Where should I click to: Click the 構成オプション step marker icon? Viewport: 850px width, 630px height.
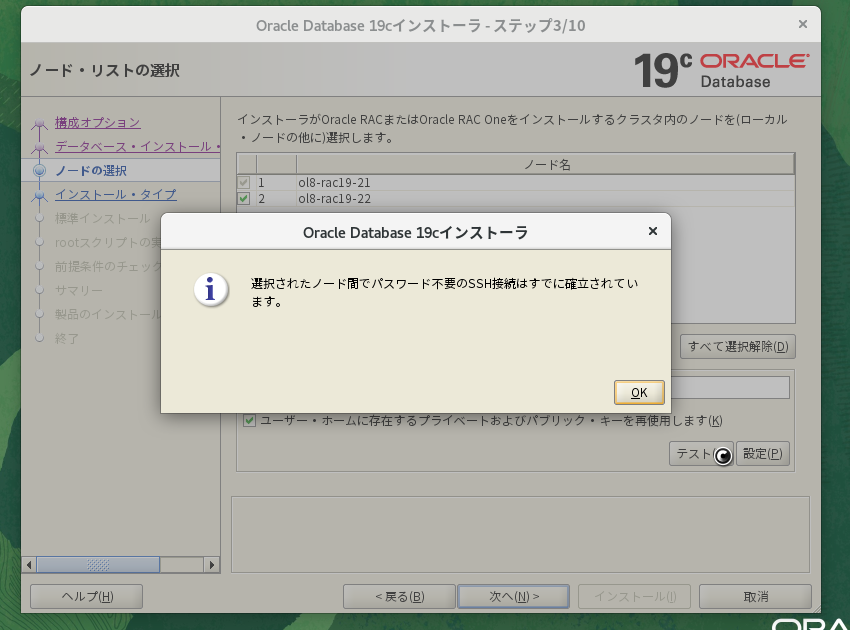point(39,124)
